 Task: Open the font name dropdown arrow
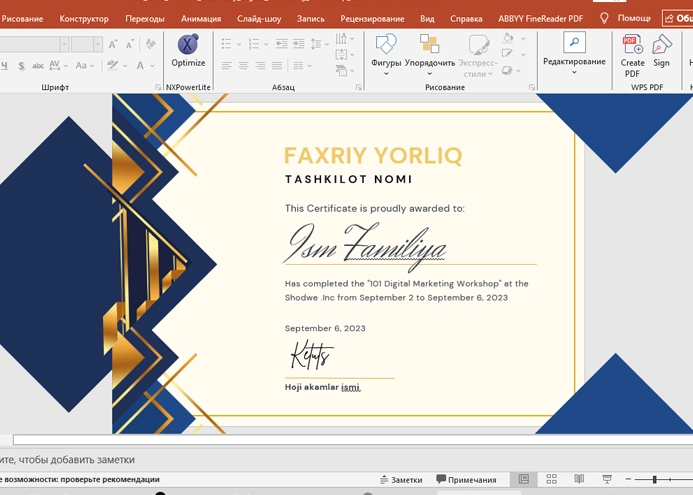tap(65, 44)
